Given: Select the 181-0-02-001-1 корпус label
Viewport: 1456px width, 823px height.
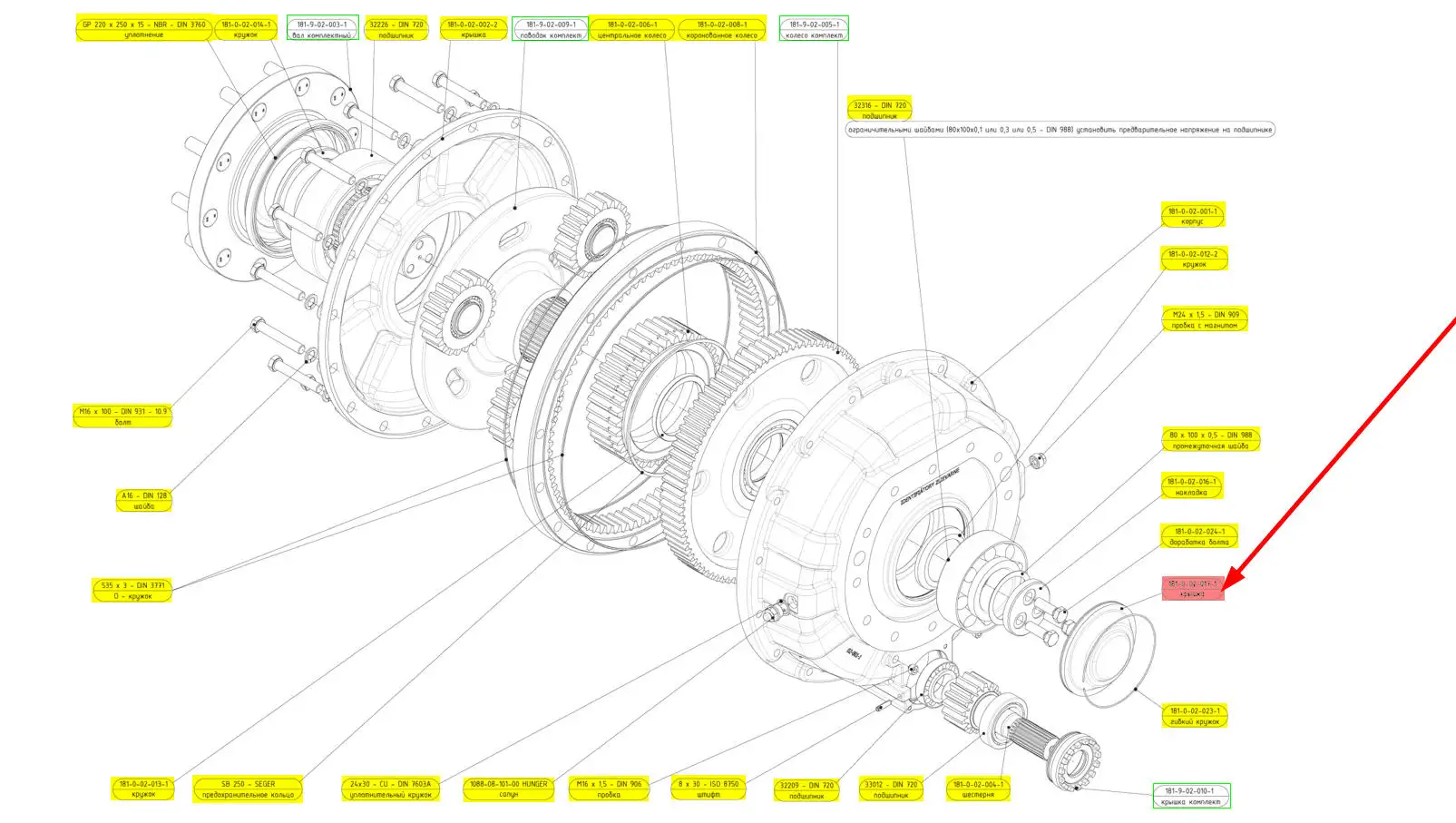Looking at the screenshot, I should pyautogui.click(x=1192, y=216).
